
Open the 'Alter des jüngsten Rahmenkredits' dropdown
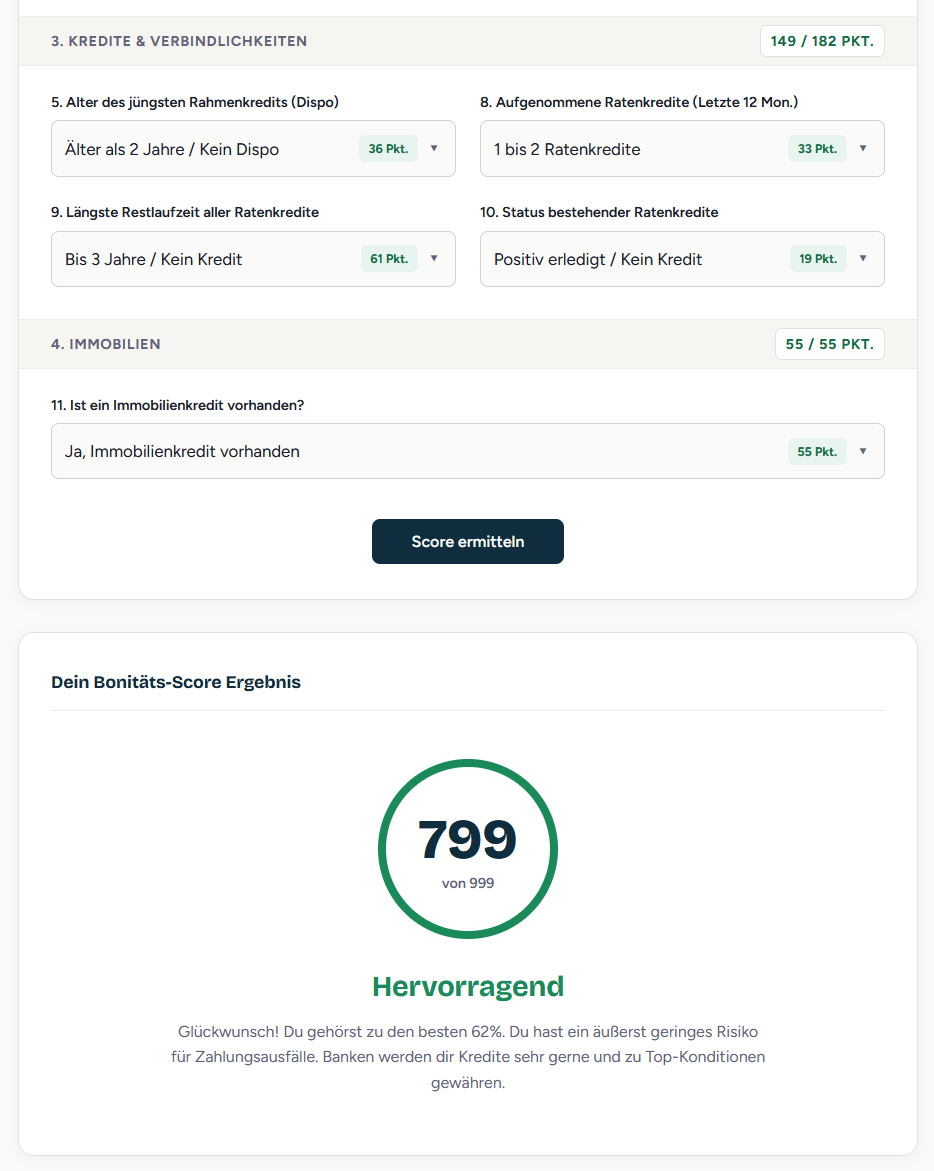pos(253,148)
